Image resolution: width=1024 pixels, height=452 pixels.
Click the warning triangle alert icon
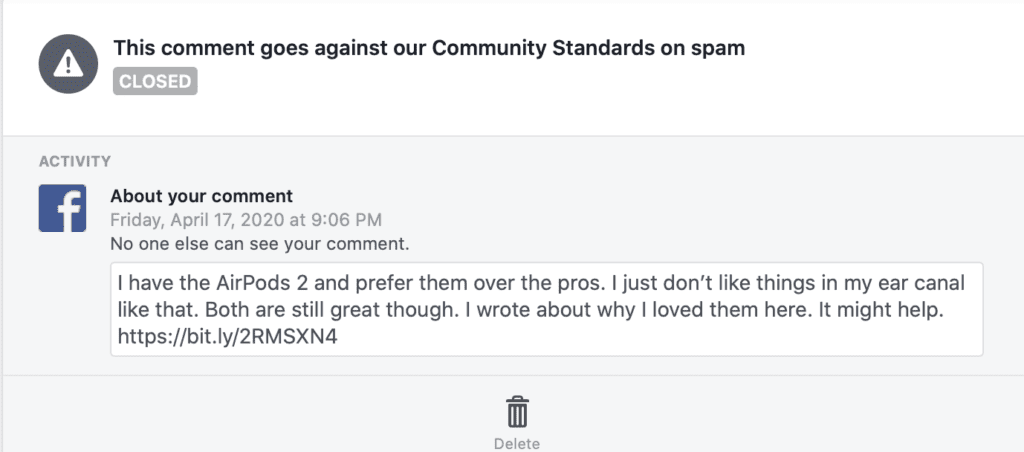pos(68,63)
